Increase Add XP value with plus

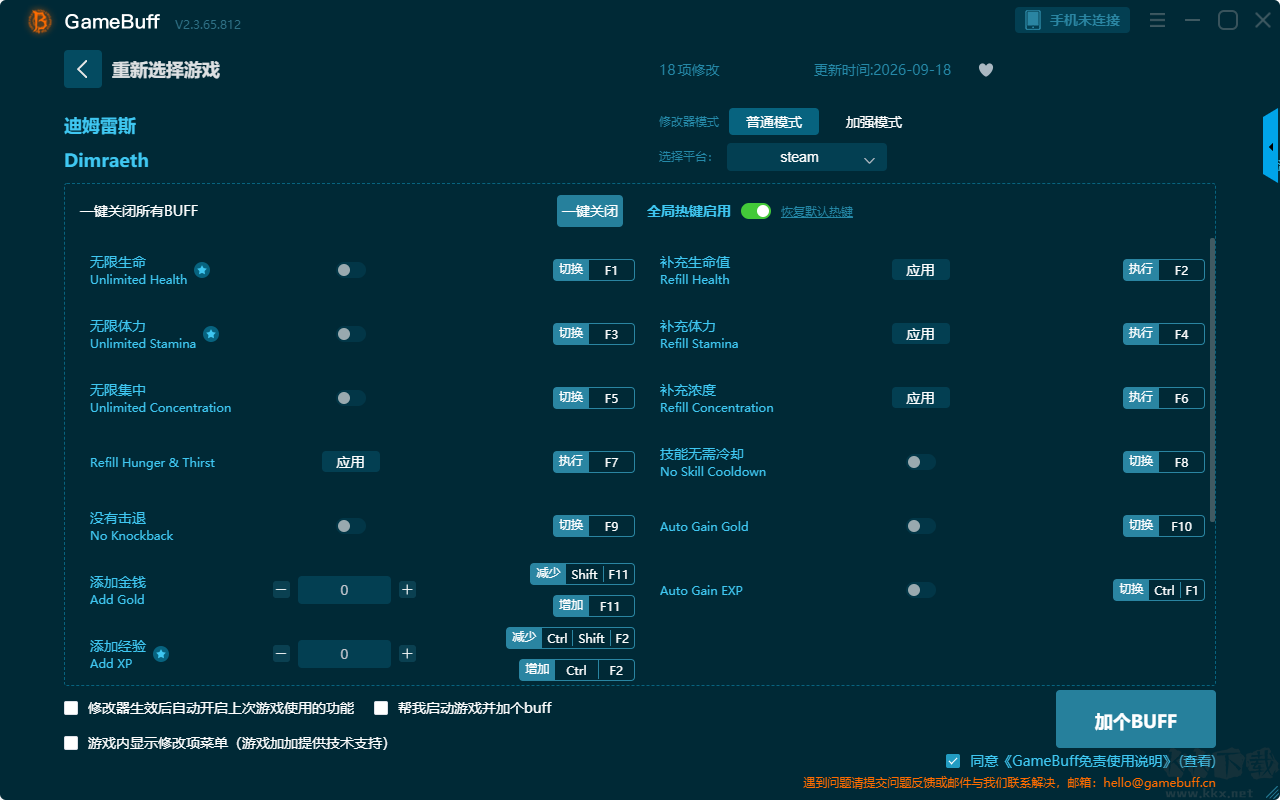click(x=407, y=654)
